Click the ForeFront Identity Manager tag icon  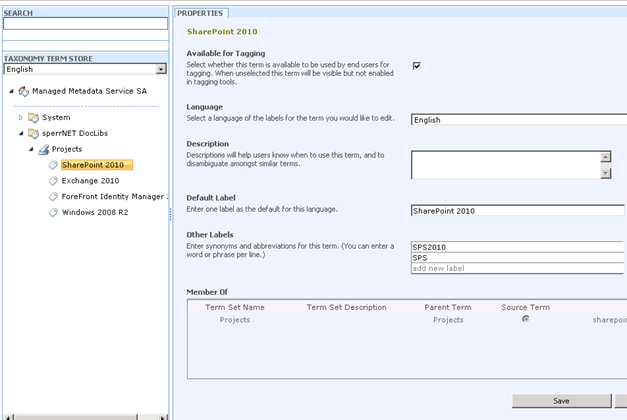[x=53, y=196]
